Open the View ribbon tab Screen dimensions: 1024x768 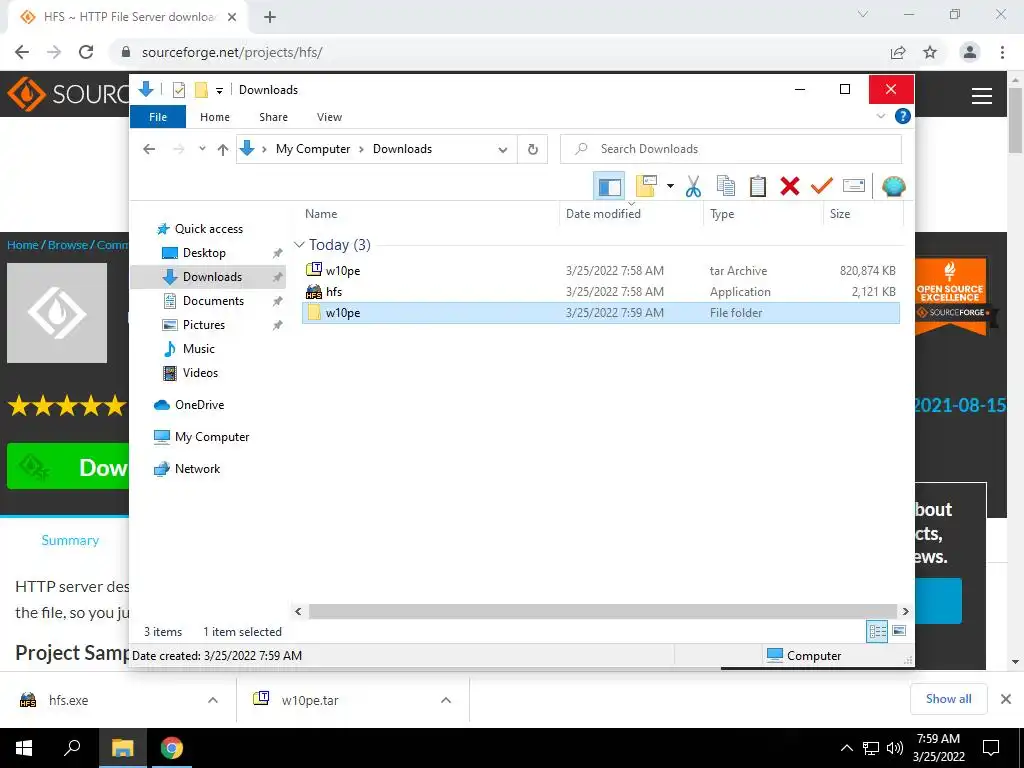coord(329,117)
